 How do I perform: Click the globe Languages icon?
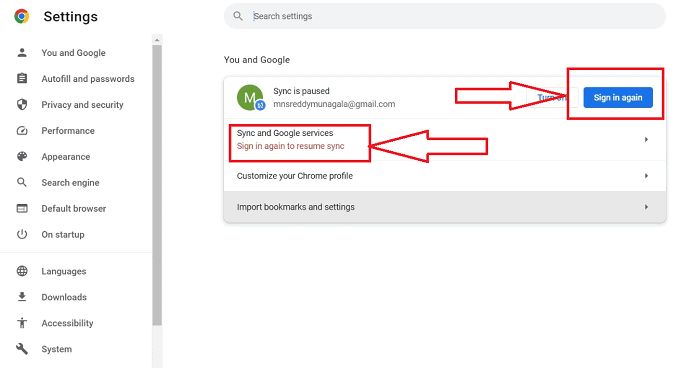(22, 271)
